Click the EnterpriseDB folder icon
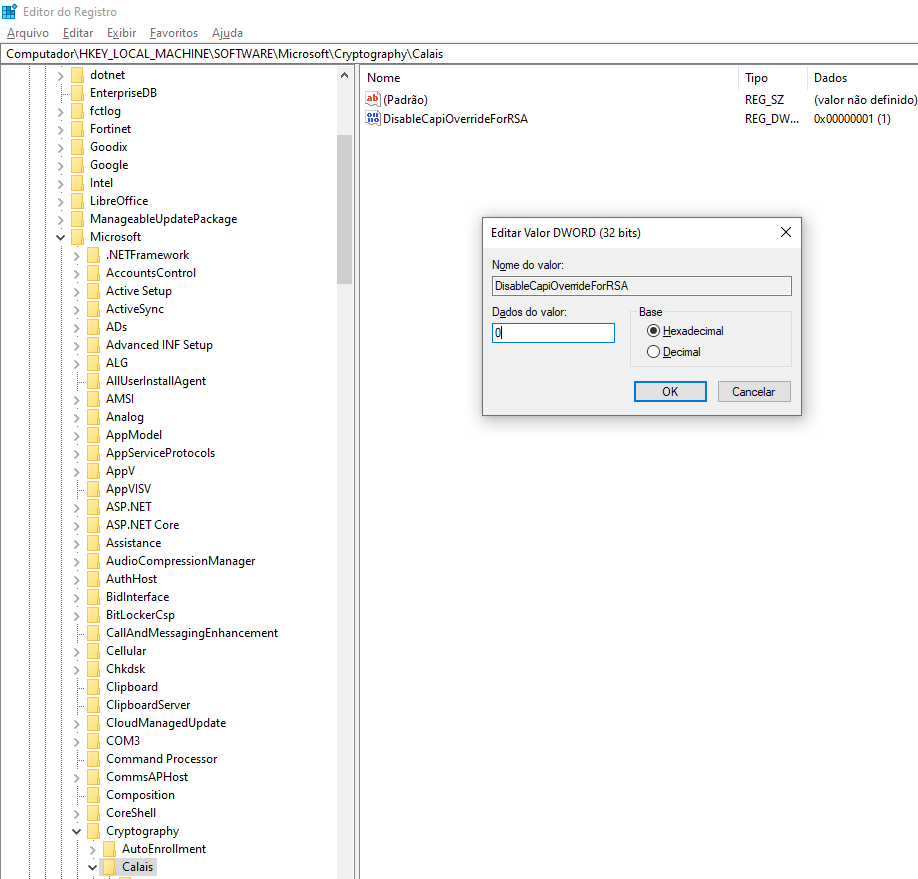This screenshot has width=918, height=879. [x=77, y=93]
